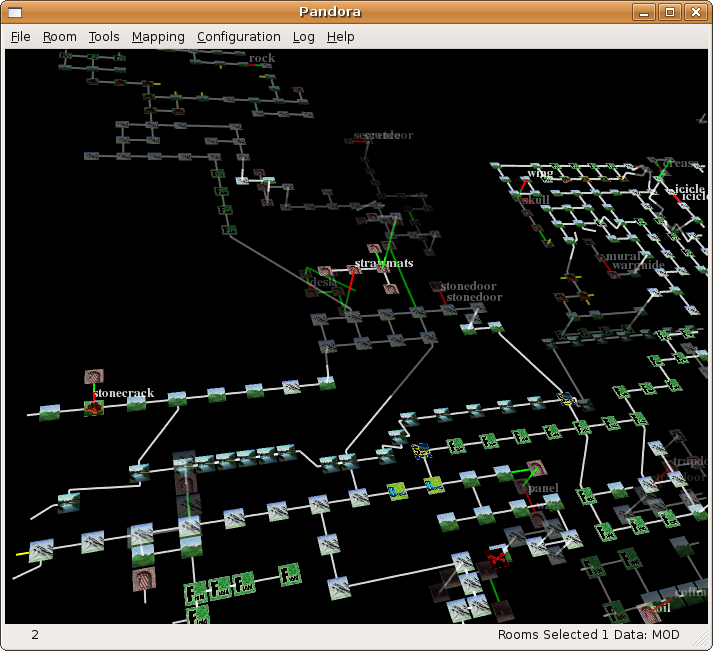This screenshot has height=651, width=713.
Task: Click the lower "stonedoor" label
Action: (x=474, y=297)
